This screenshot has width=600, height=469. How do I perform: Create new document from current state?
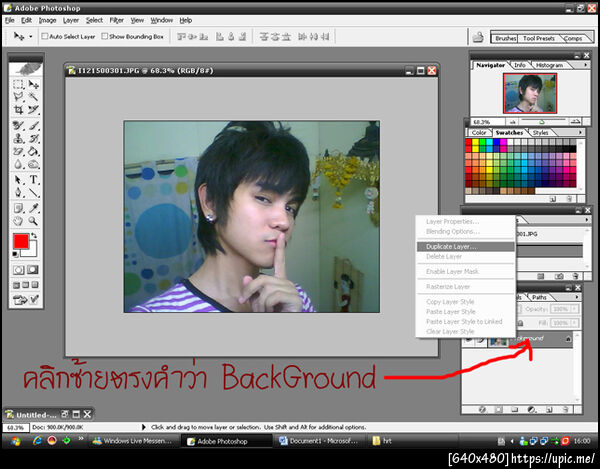541,276
